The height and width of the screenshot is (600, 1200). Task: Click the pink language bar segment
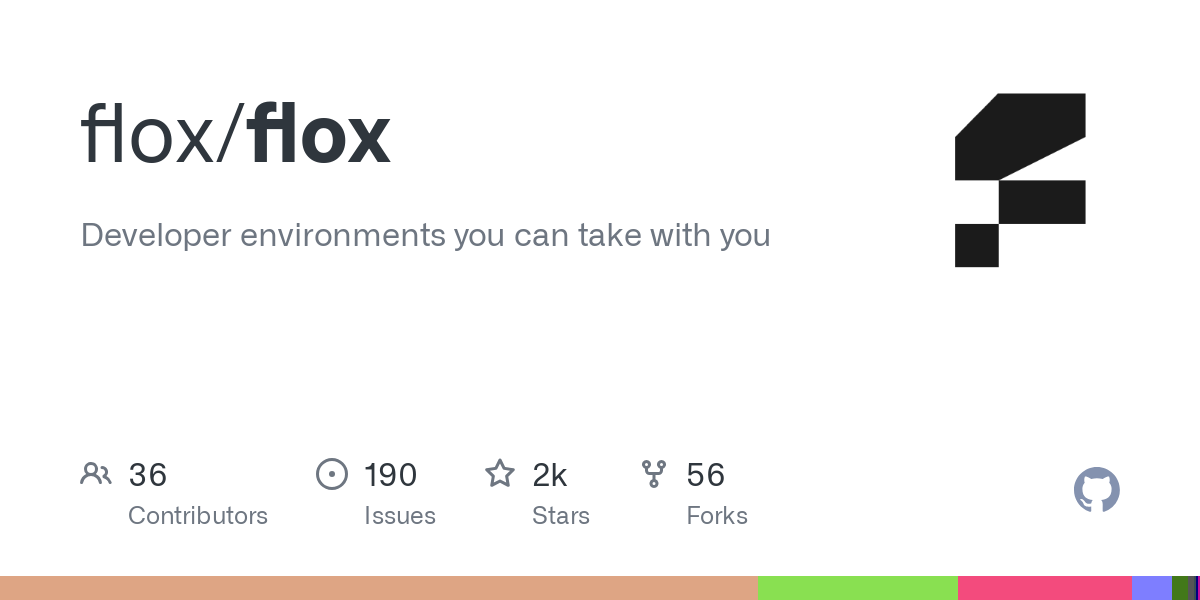point(1044,588)
